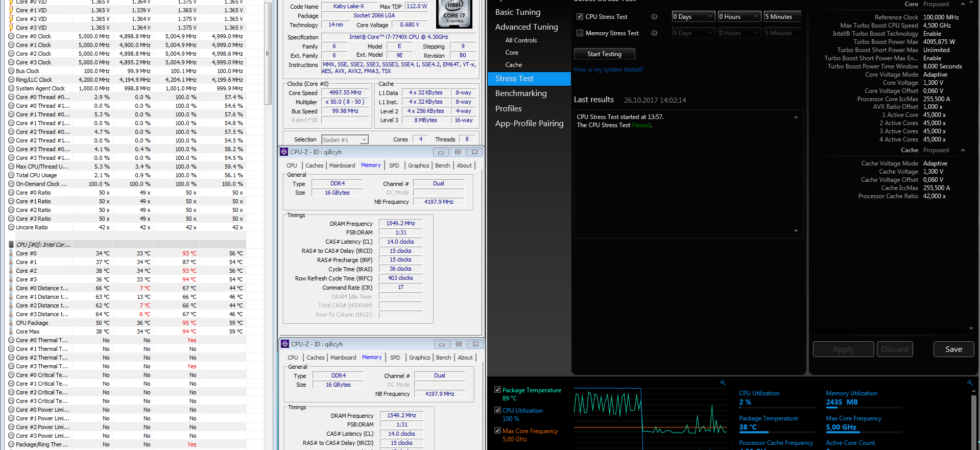Open Graphics tab in bottom CPU-Z window
The width and height of the screenshot is (980, 450).
click(418, 358)
